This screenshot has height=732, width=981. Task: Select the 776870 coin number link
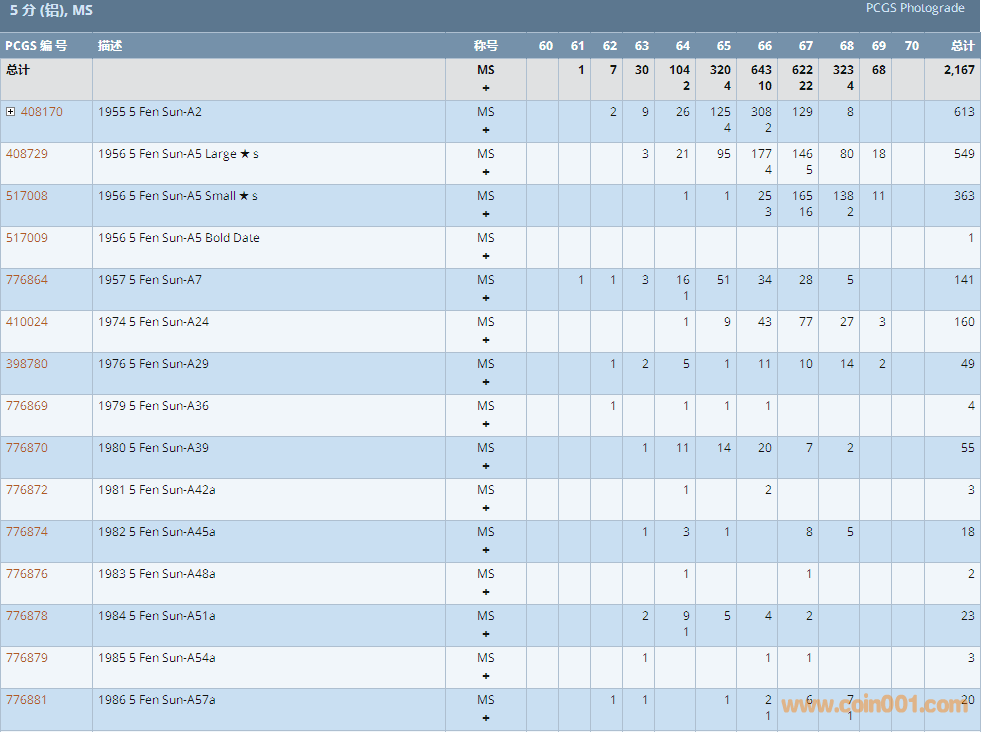coord(26,448)
